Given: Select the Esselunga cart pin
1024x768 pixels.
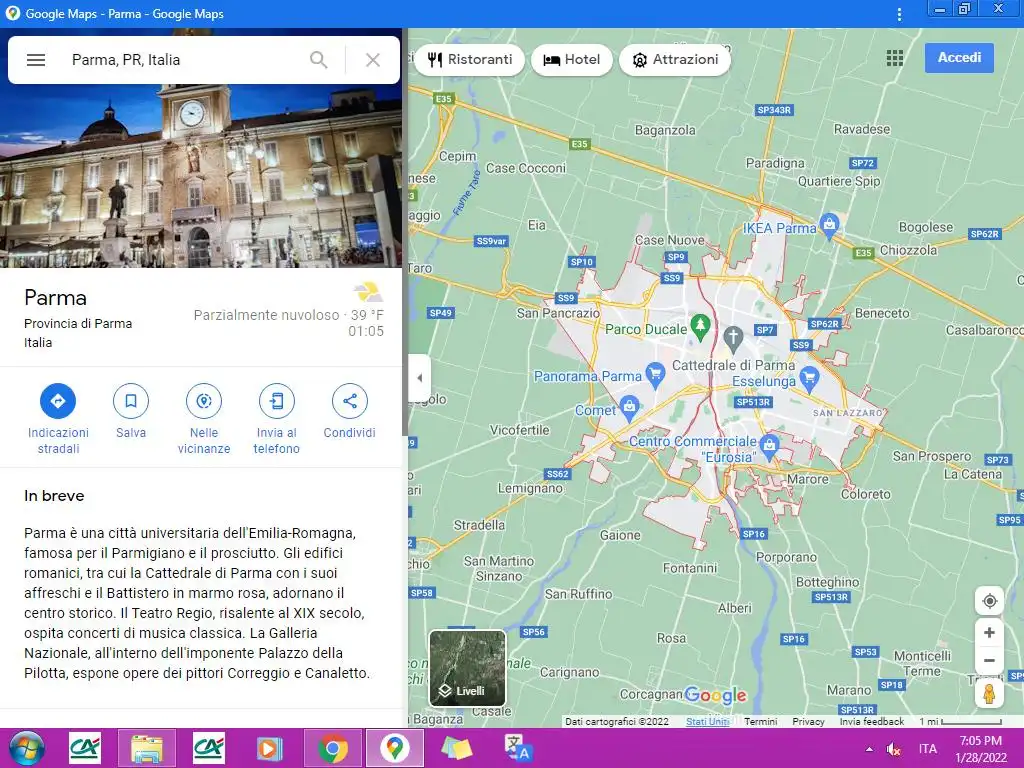Looking at the screenshot, I should click(x=809, y=378).
